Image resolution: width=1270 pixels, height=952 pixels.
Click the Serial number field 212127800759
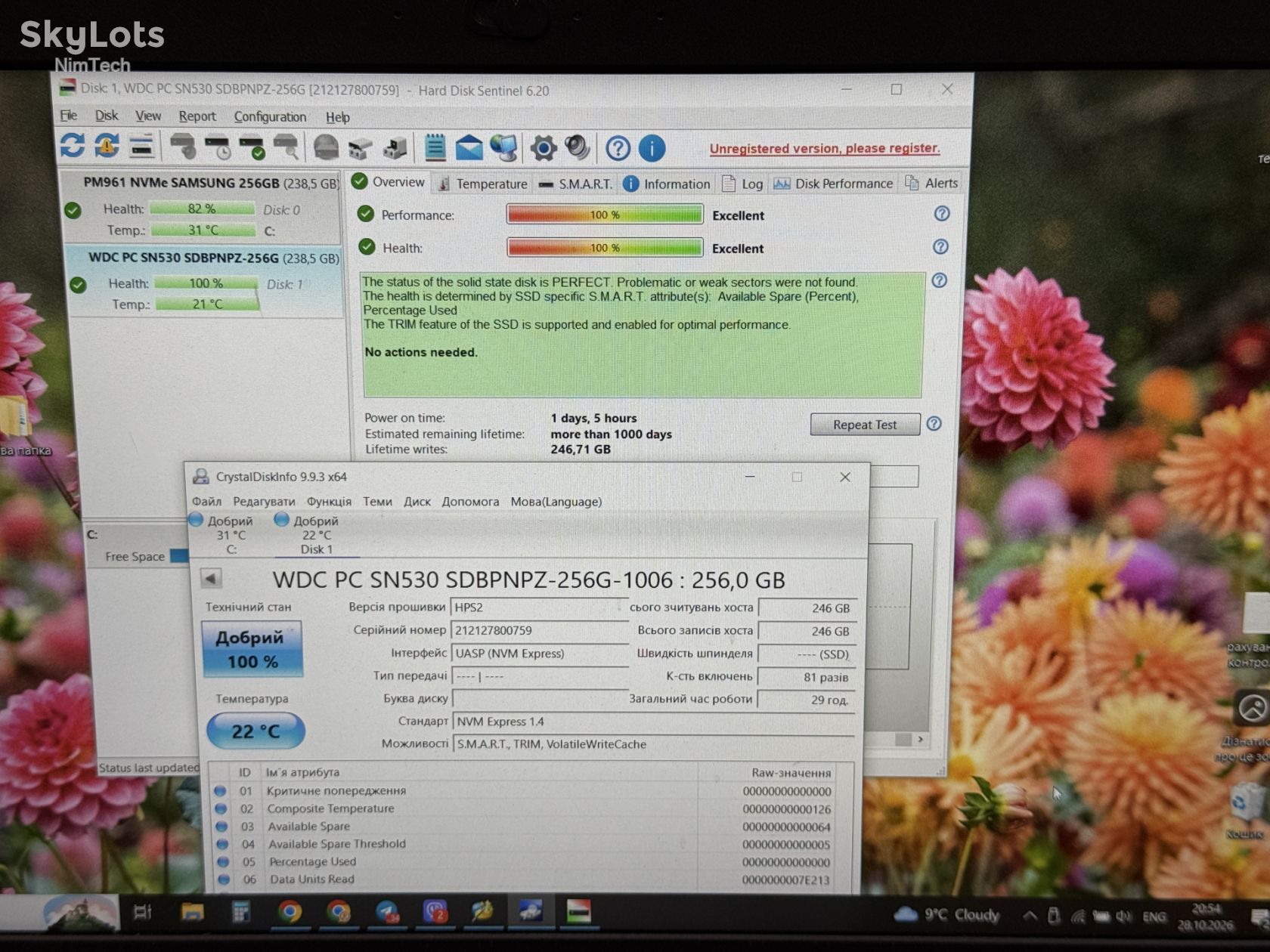click(539, 631)
